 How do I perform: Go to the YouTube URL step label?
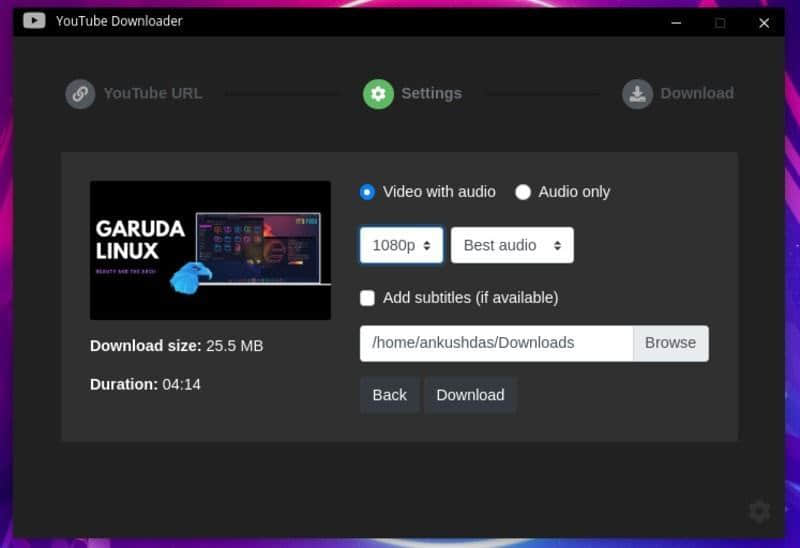point(153,94)
